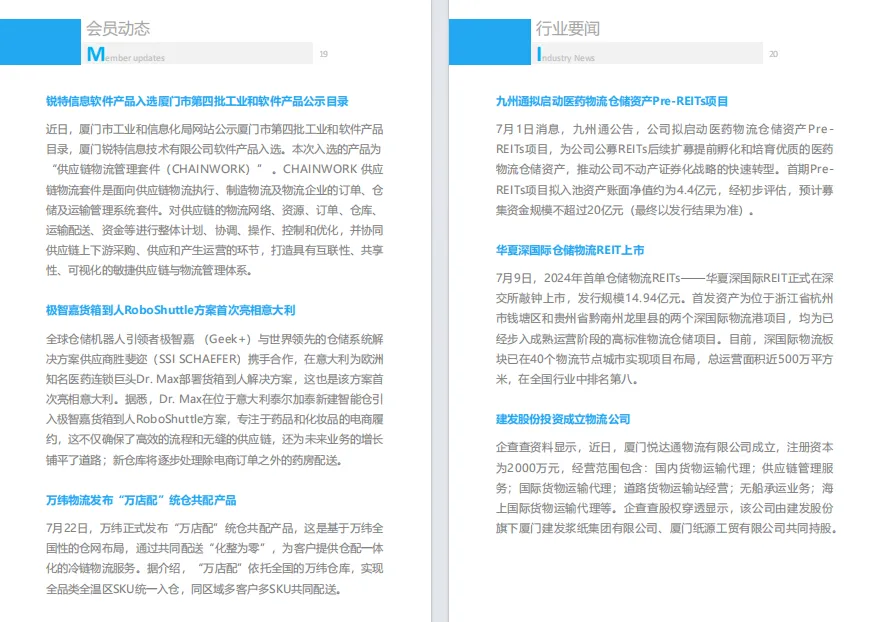Click the line starting 7月22日，万纬正式发布
Image resolution: width=880 pixels, height=622 pixels.
214,528
